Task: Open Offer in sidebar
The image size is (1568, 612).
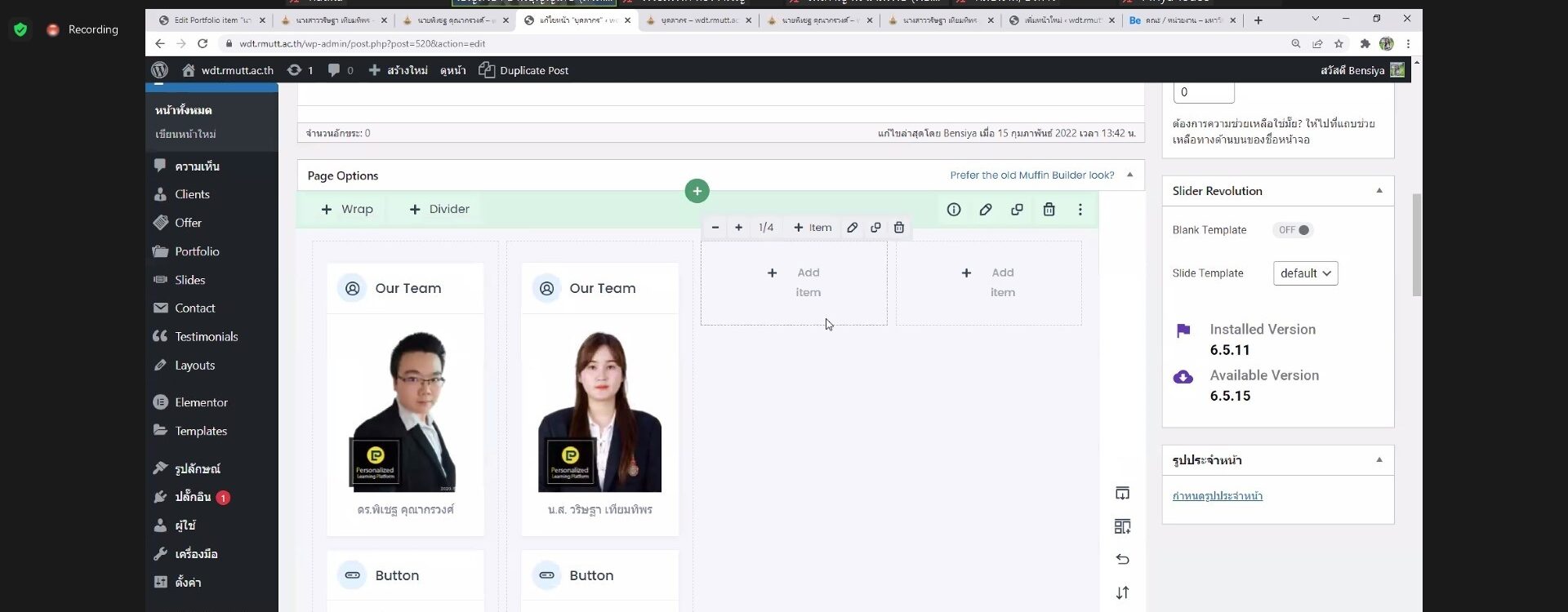Action: tap(212, 223)
